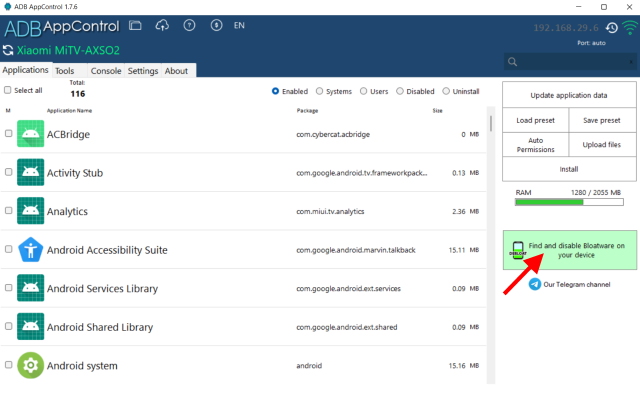Screen dimensions: 640x393
Task: Check the Activity Stub checkbox
Action: click(8, 172)
